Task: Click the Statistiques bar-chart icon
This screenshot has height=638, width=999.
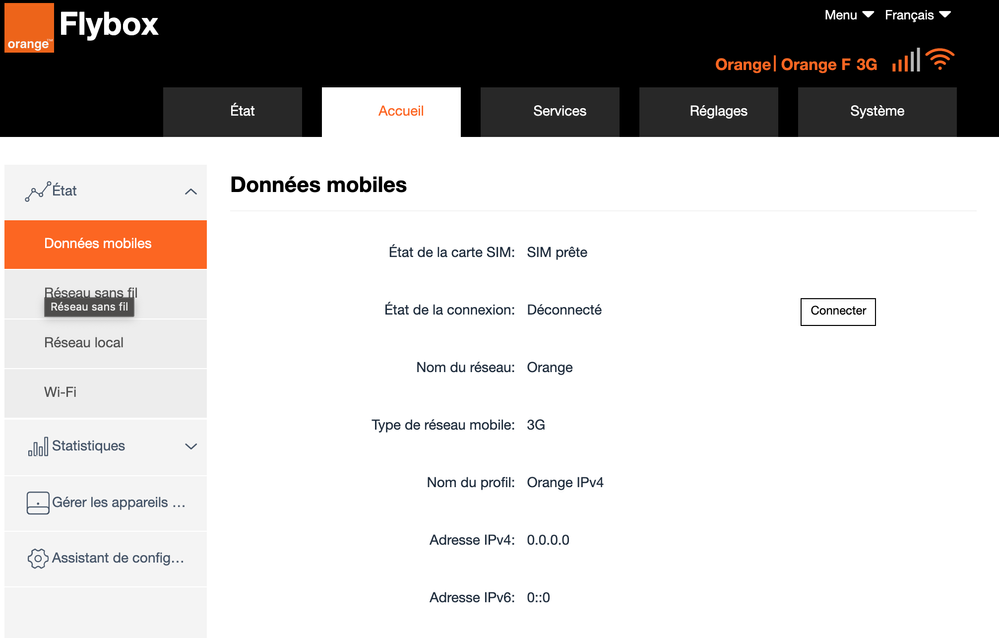Action: tap(38, 447)
